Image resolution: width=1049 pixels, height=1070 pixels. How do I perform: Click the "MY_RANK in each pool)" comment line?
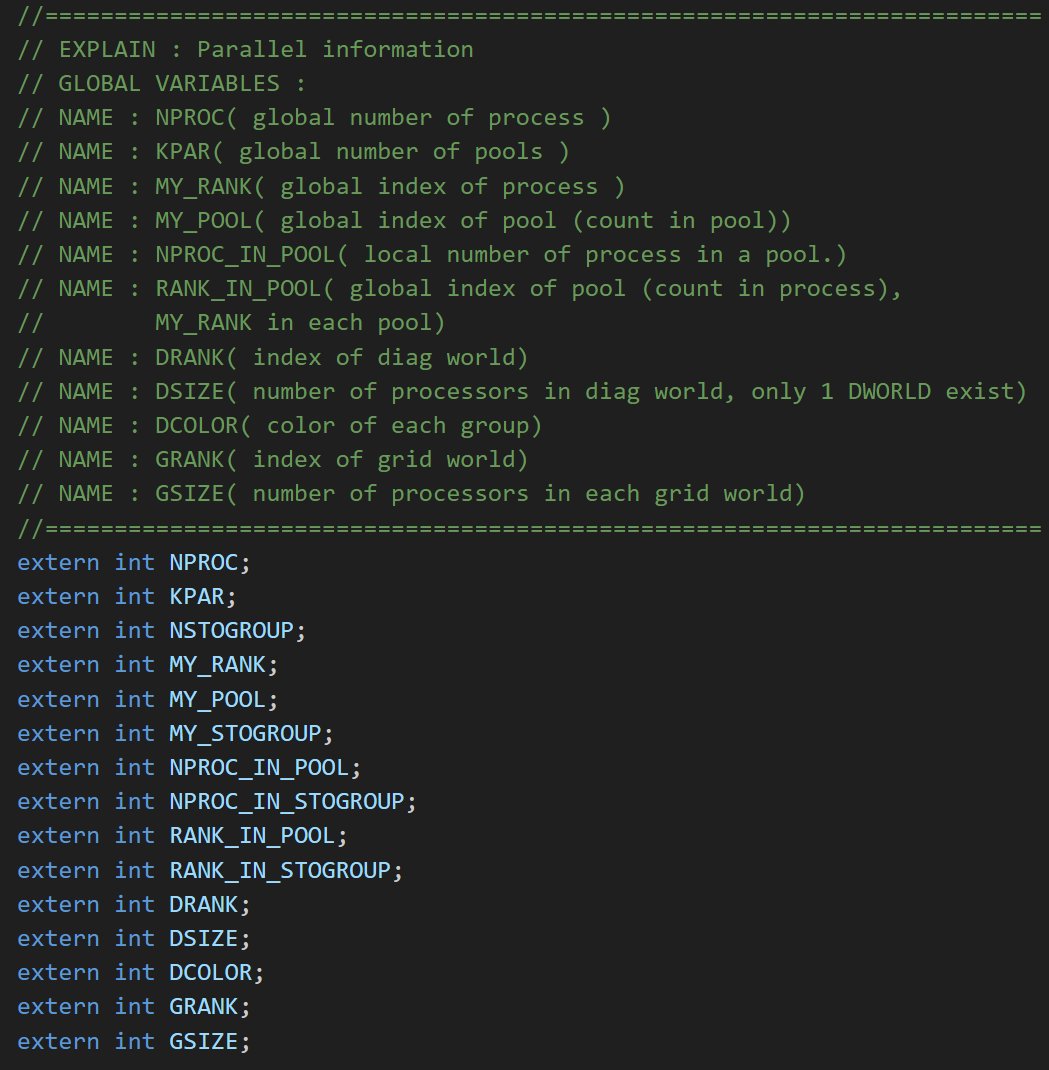pyautogui.click(x=300, y=322)
